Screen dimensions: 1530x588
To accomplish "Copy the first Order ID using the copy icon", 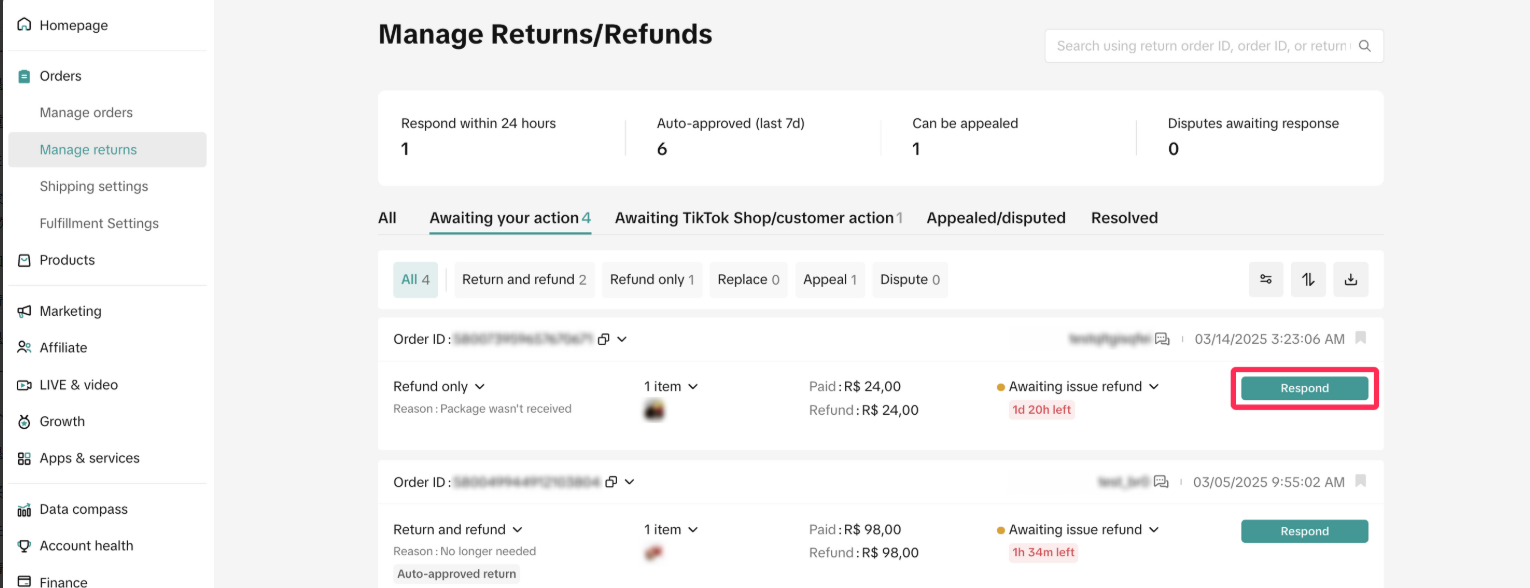I will pyautogui.click(x=603, y=339).
